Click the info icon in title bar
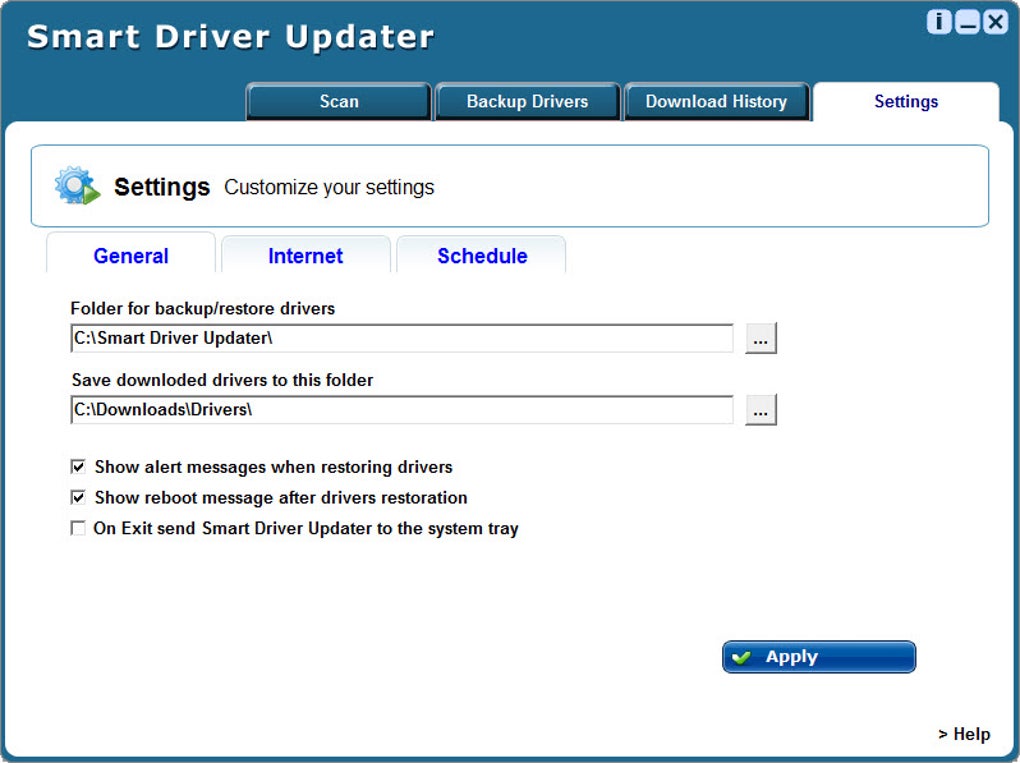1020x763 pixels. click(x=939, y=22)
